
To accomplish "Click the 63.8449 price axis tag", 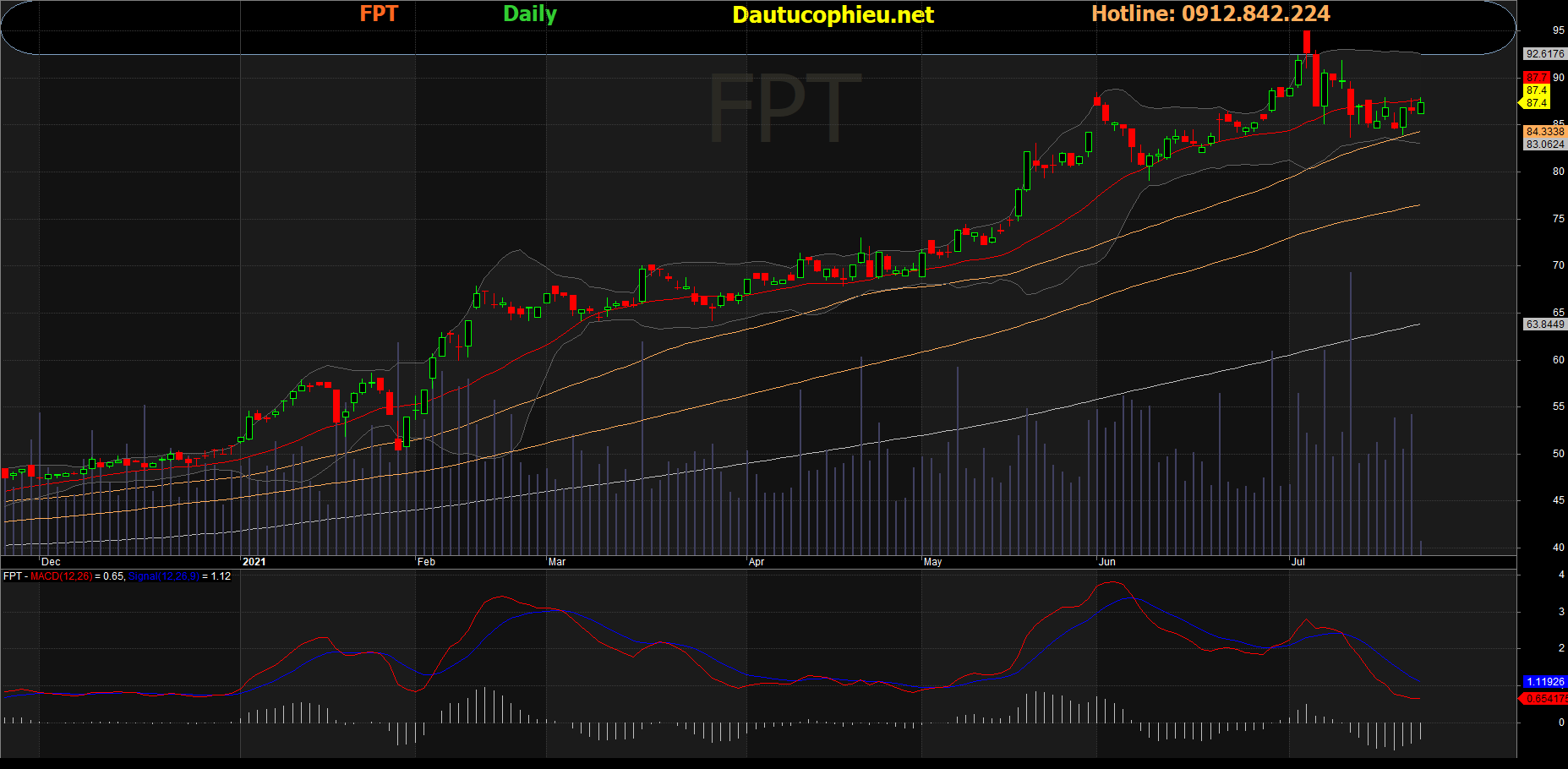I will pos(1544,325).
